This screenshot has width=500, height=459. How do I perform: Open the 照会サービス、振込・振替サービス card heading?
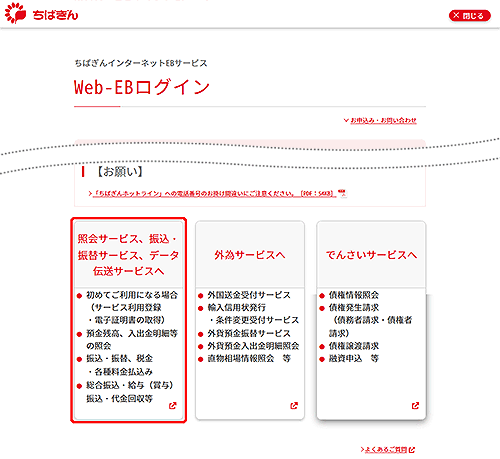click(x=128, y=255)
